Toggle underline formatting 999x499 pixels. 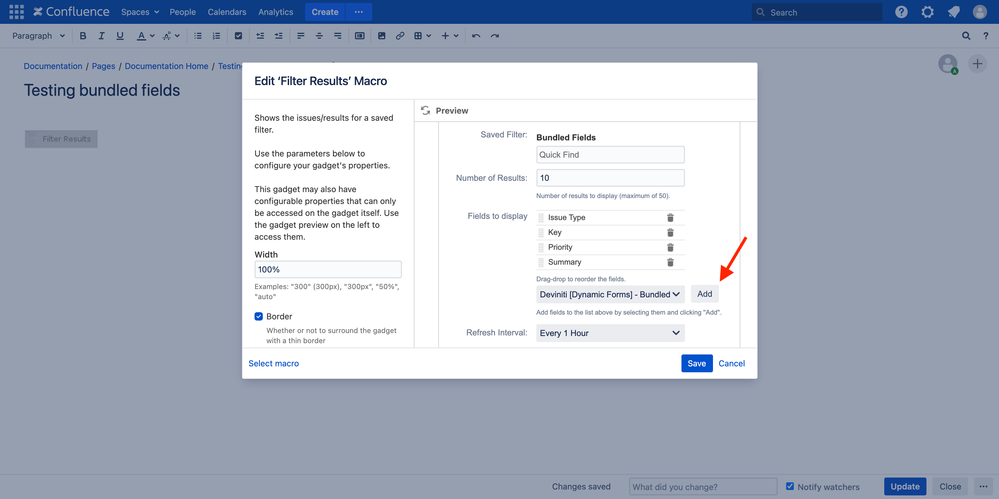coord(120,36)
